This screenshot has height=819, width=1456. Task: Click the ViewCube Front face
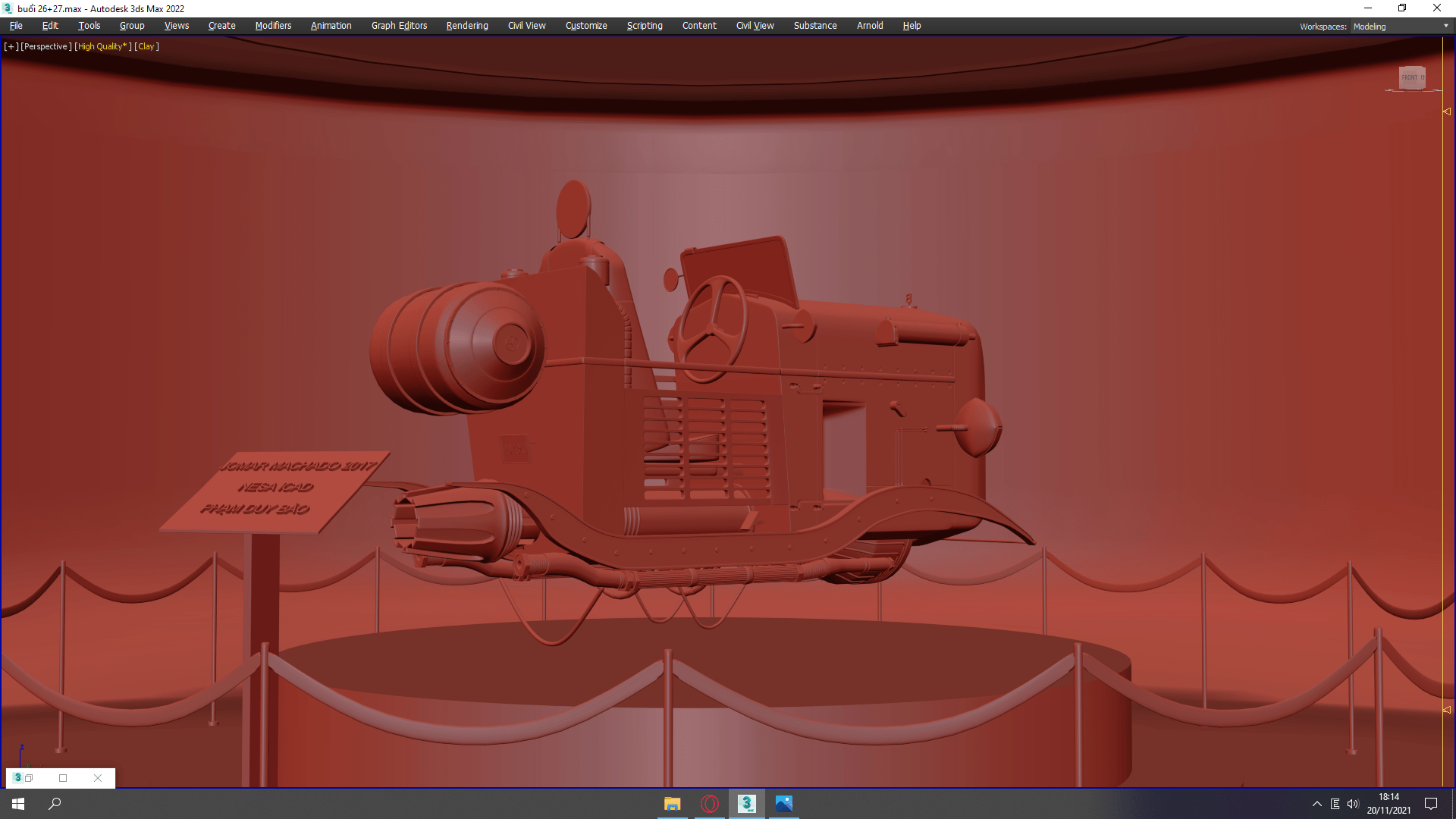[1410, 77]
